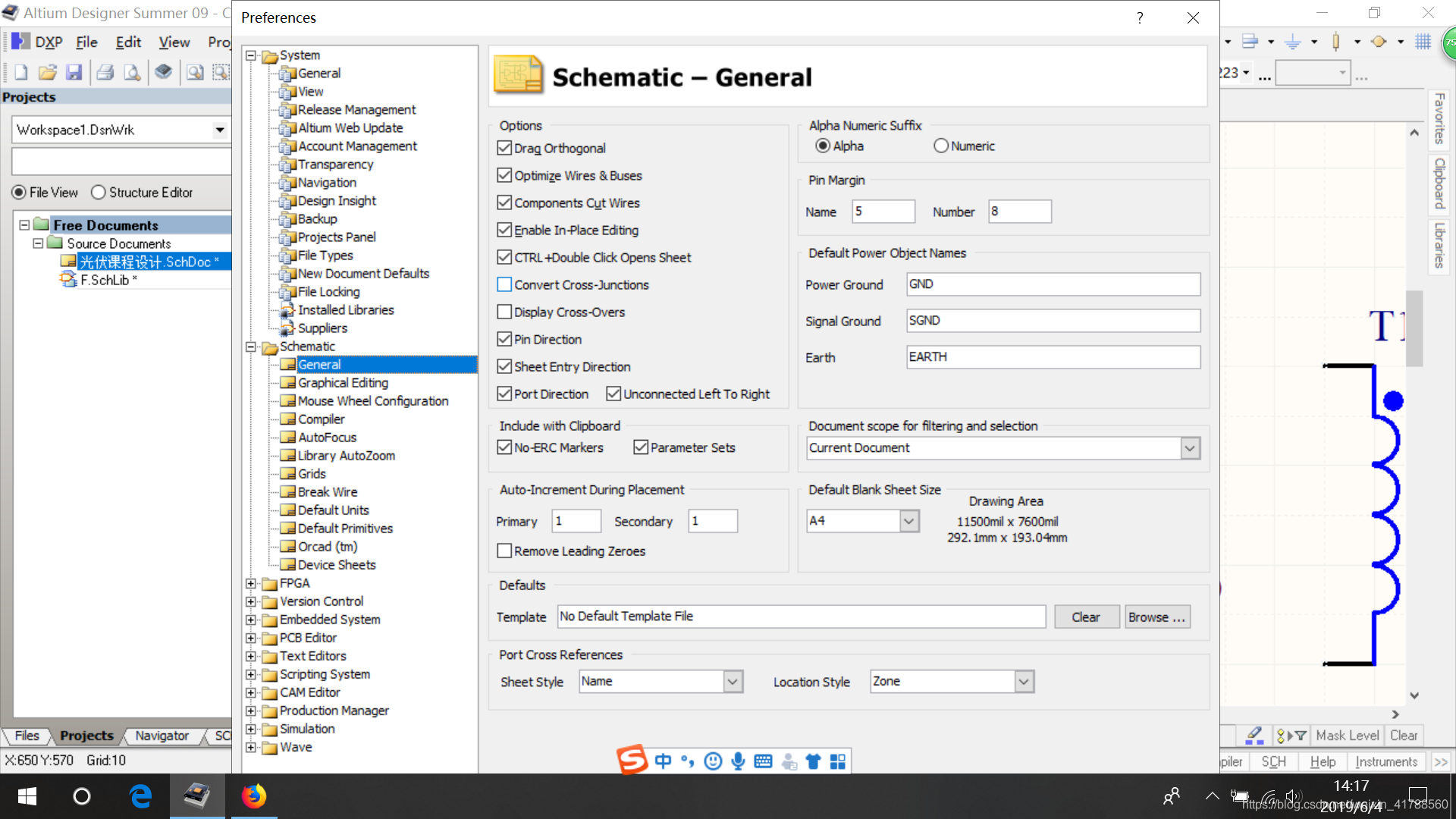This screenshot has width=1456, height=819.
Task: Click scroll up arrow in schematic editor
Action: tap(1414, 133)
